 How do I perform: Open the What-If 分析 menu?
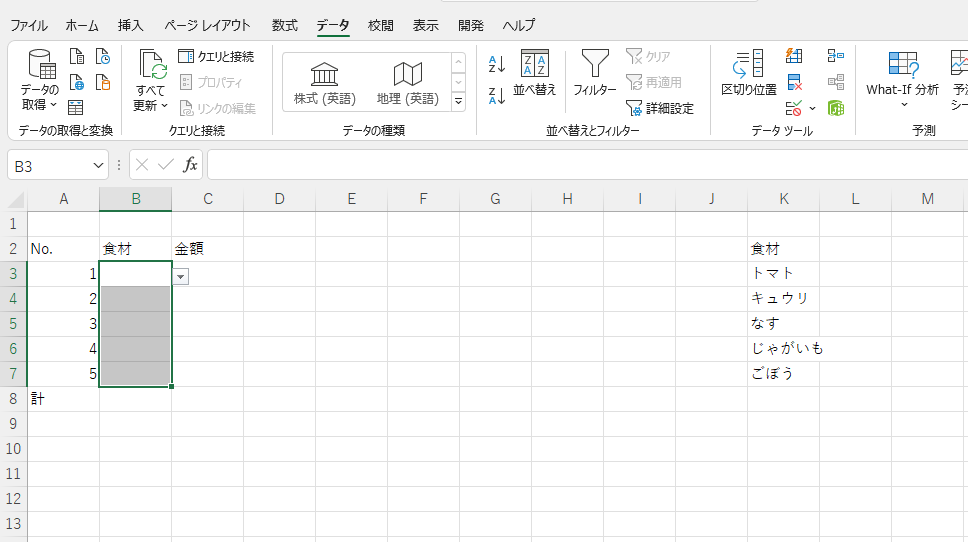tap(903, 79)
